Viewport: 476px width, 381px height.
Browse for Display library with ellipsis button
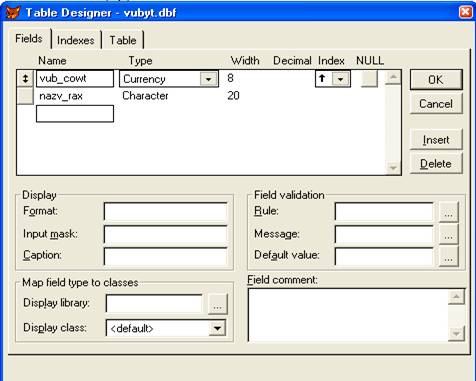[218, 304]
